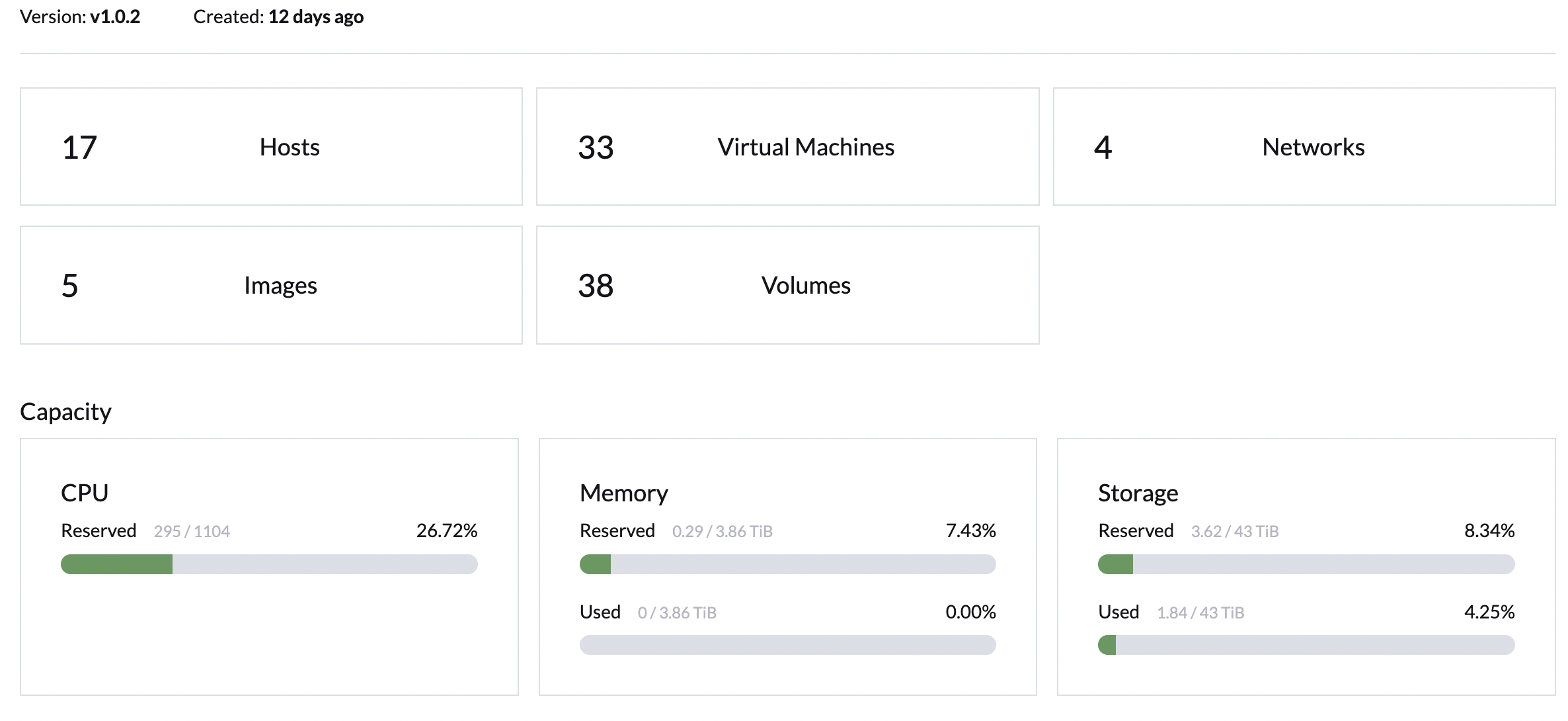Click the 4 networks count

(x=1103, y=147)
